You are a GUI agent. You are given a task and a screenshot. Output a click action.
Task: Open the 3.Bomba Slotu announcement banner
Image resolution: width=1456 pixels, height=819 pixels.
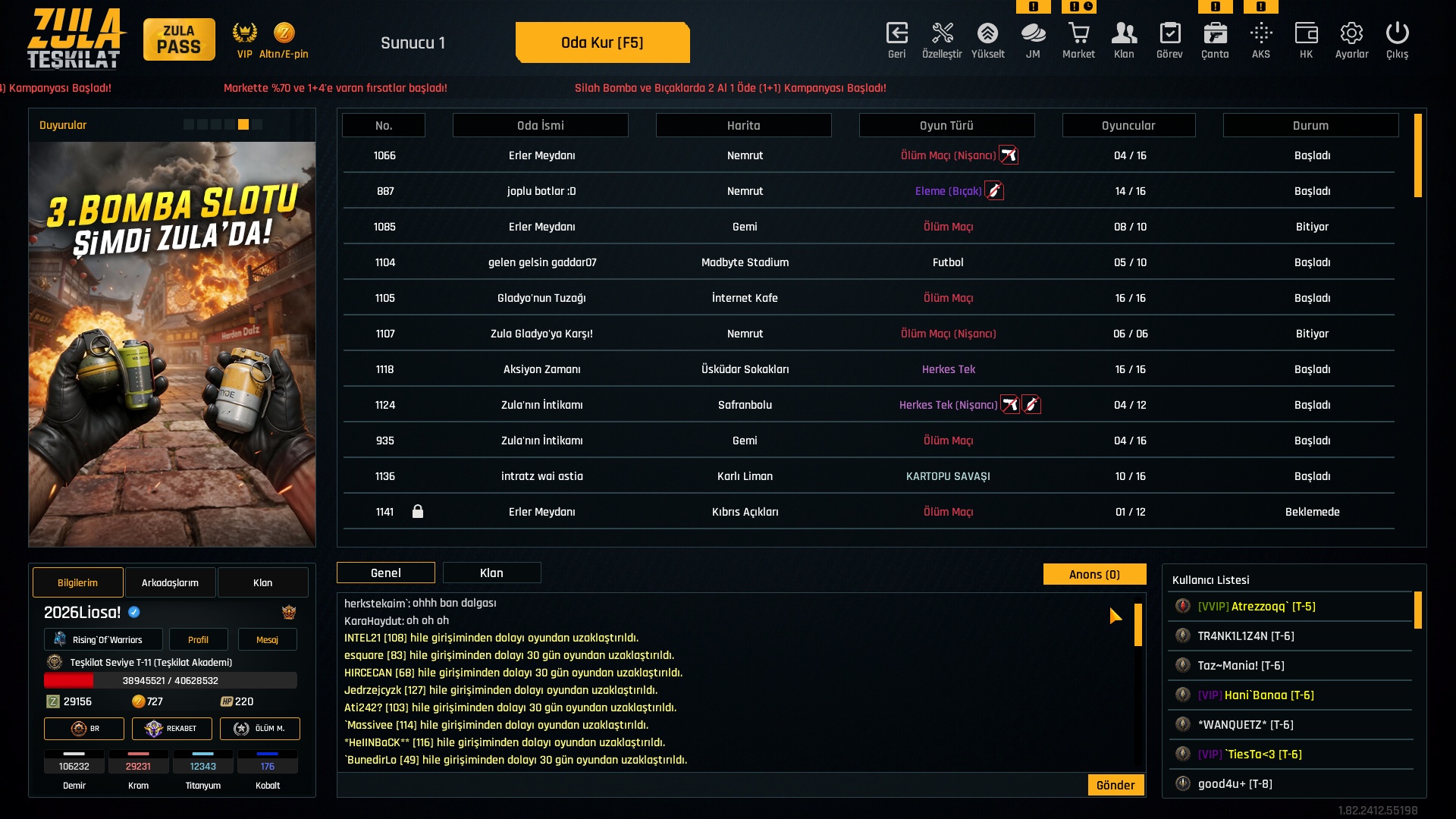(x=172, y=344)
